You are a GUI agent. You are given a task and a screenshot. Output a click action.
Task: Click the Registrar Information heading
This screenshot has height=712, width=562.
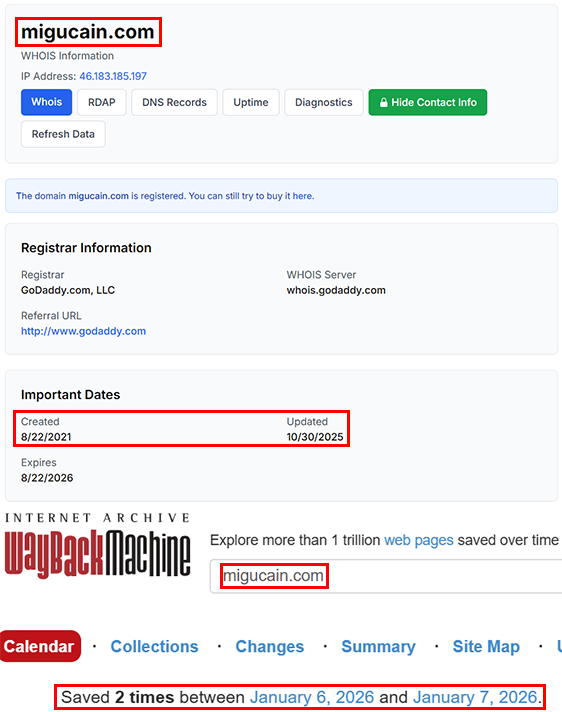(86, 248)
